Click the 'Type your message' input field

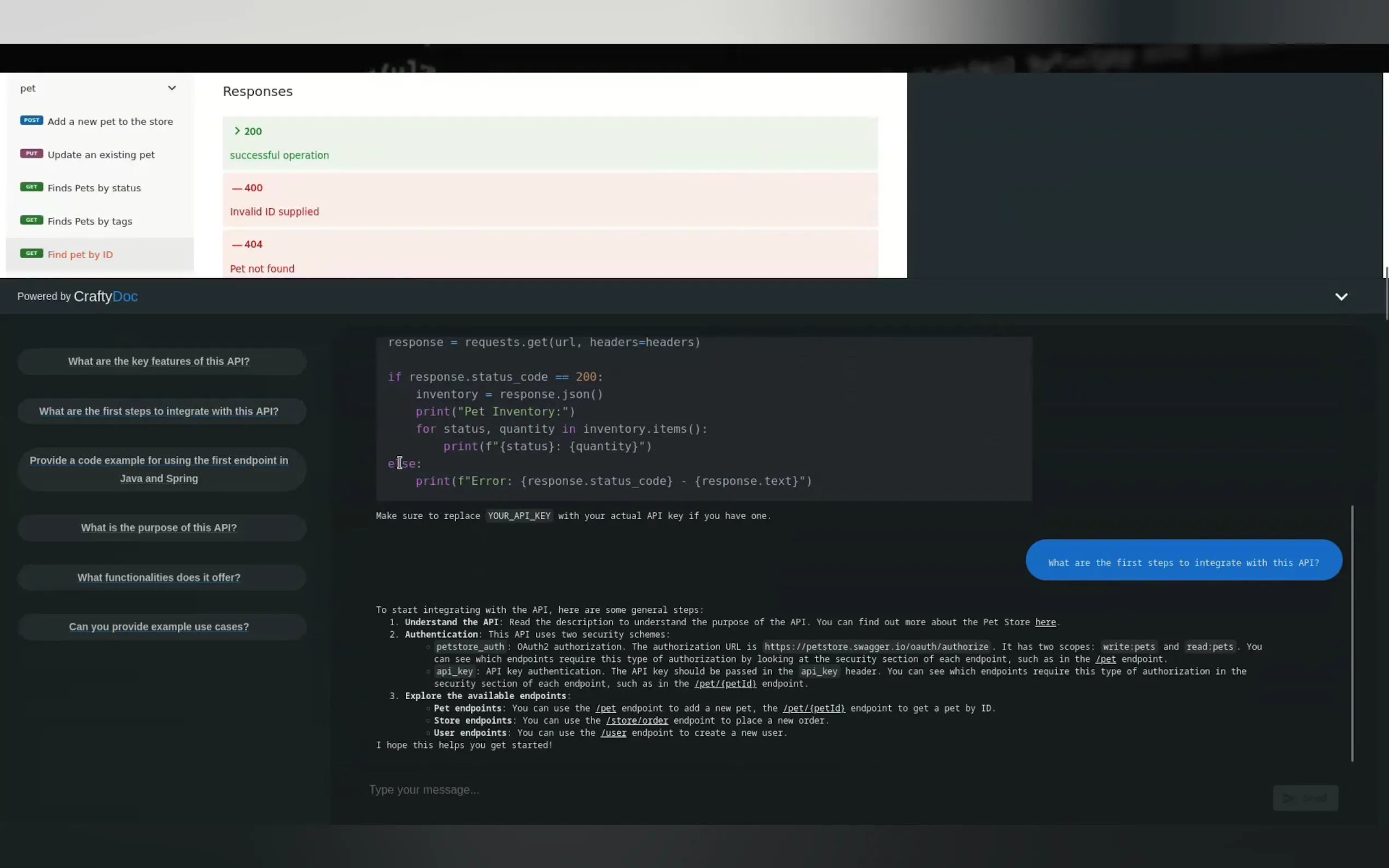click(x=804, y=790)
